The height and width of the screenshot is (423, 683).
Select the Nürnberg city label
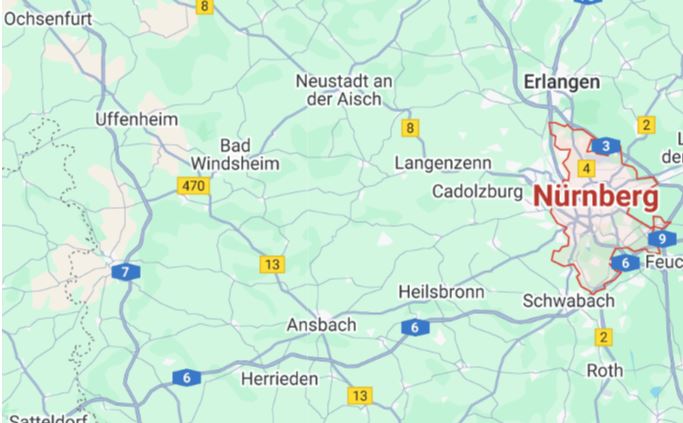coord(596,197)
